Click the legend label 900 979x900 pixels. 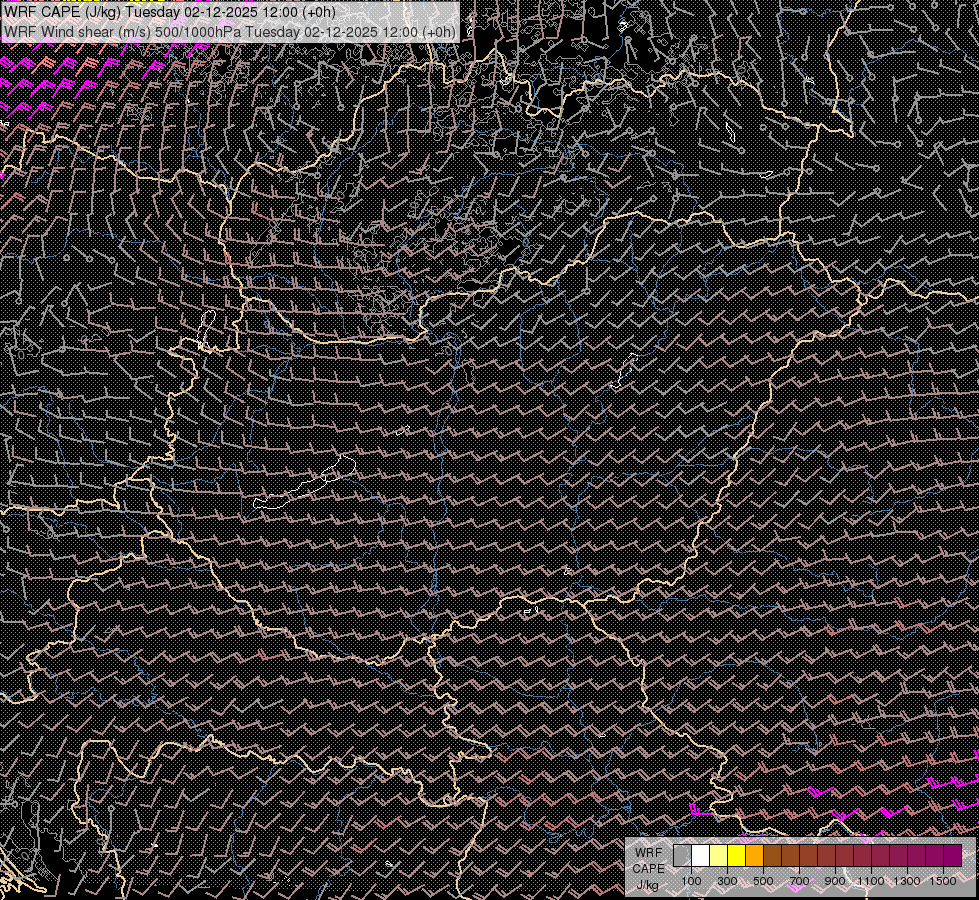point(835,881)
